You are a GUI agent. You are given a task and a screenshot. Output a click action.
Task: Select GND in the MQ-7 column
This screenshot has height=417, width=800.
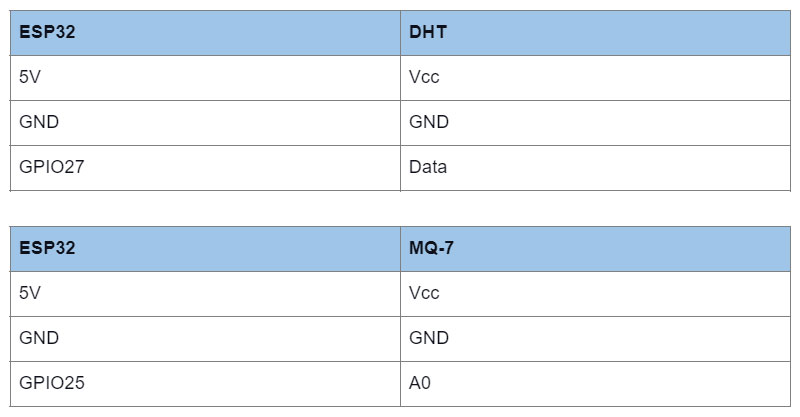pos(595,338)
